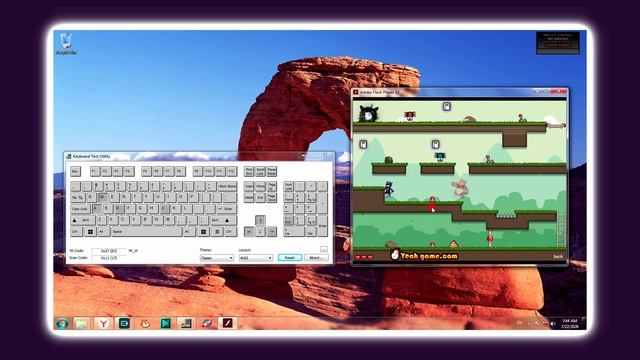640x360 pixels.
Task: Click the highlighted W key
Action: click(103, 197)
